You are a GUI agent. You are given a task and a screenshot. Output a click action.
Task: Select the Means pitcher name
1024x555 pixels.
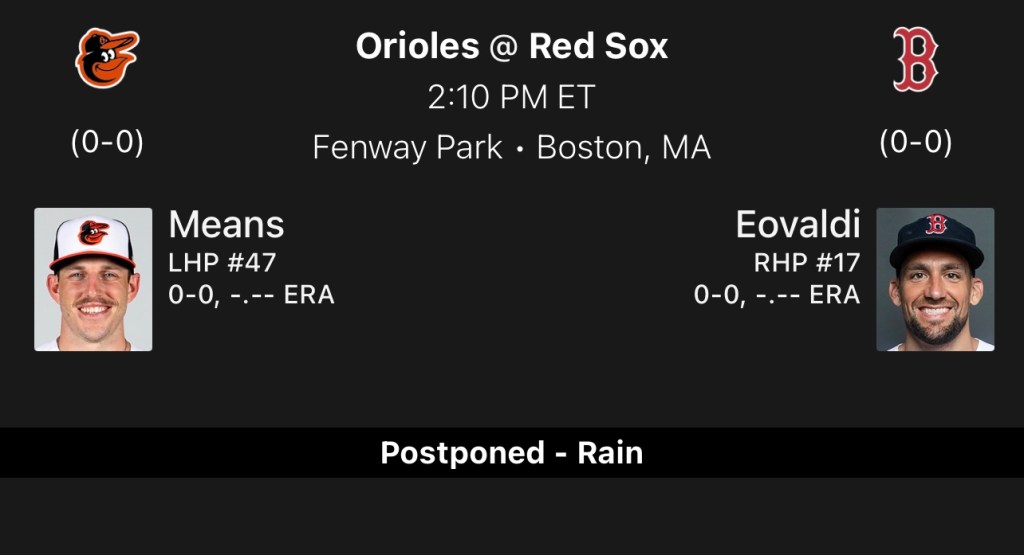(x=226, y=225)
